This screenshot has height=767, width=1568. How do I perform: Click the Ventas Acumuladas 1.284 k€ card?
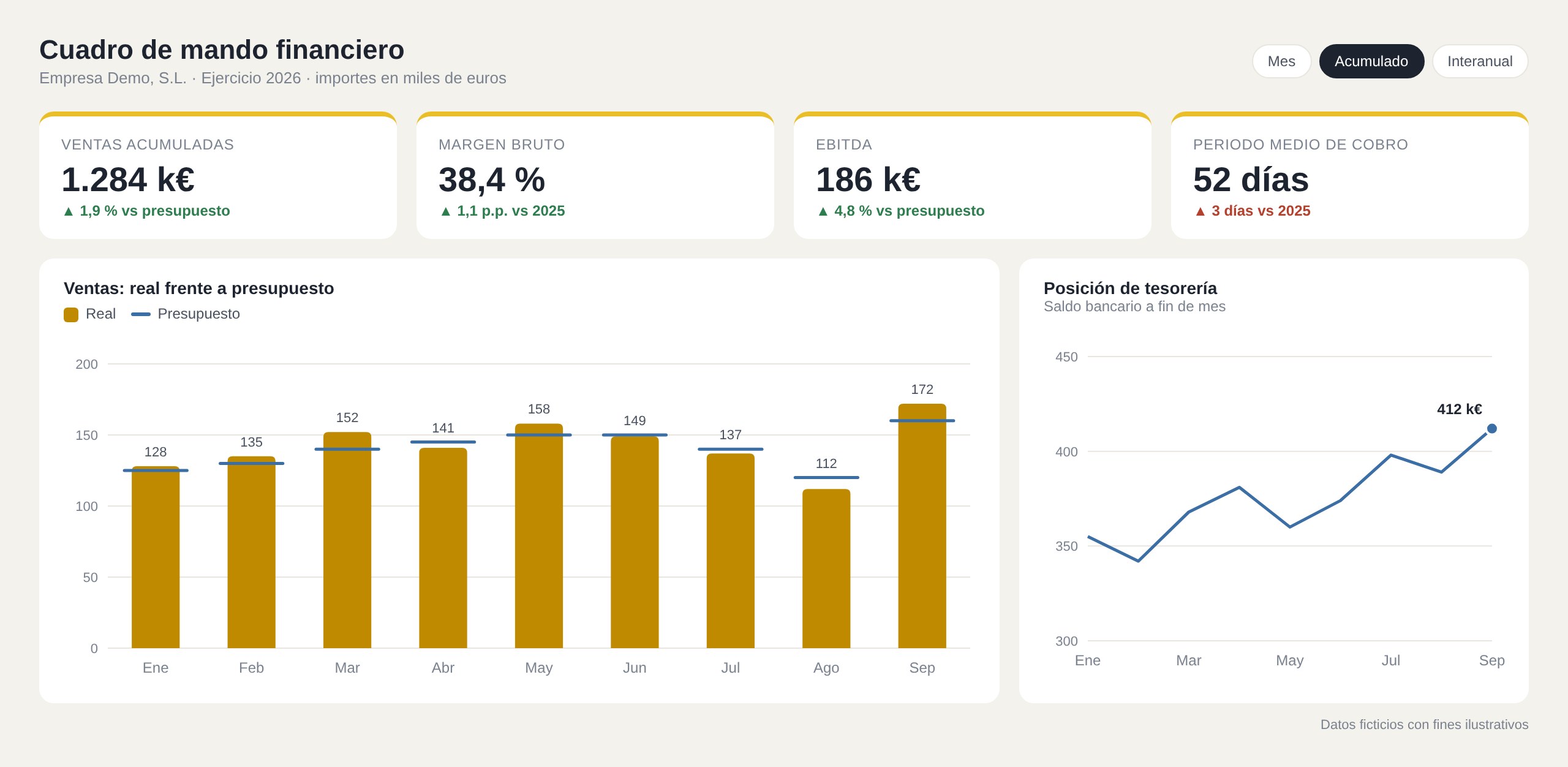pos(218,175)
